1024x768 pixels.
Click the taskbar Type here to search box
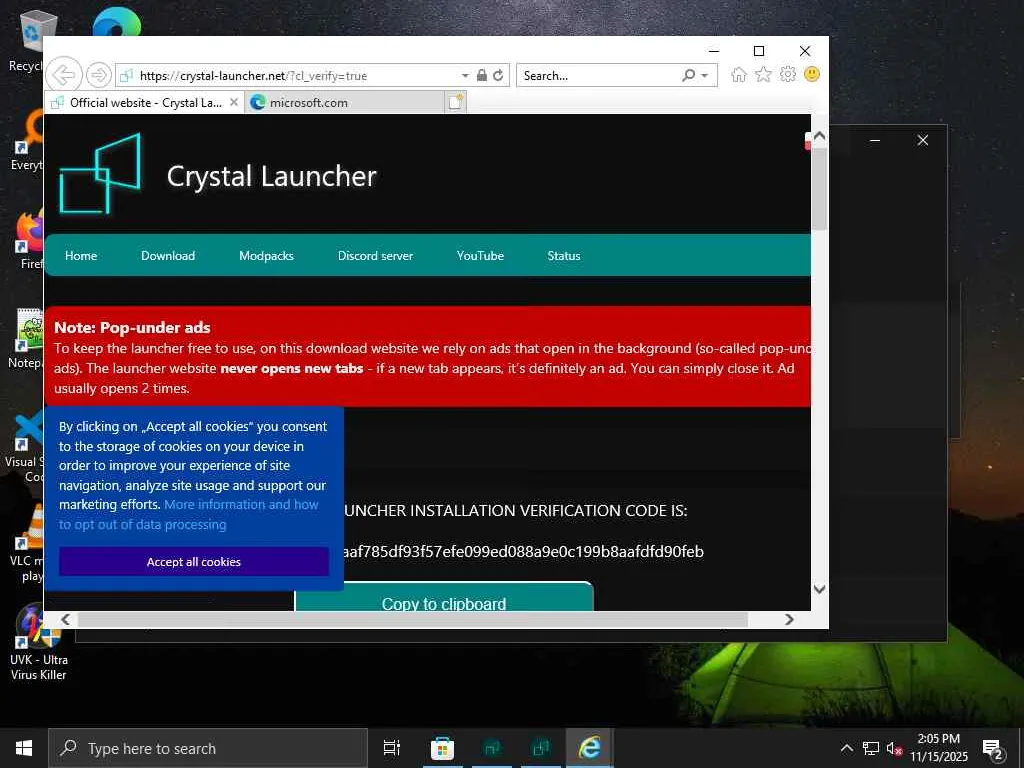tap(208, 748)
